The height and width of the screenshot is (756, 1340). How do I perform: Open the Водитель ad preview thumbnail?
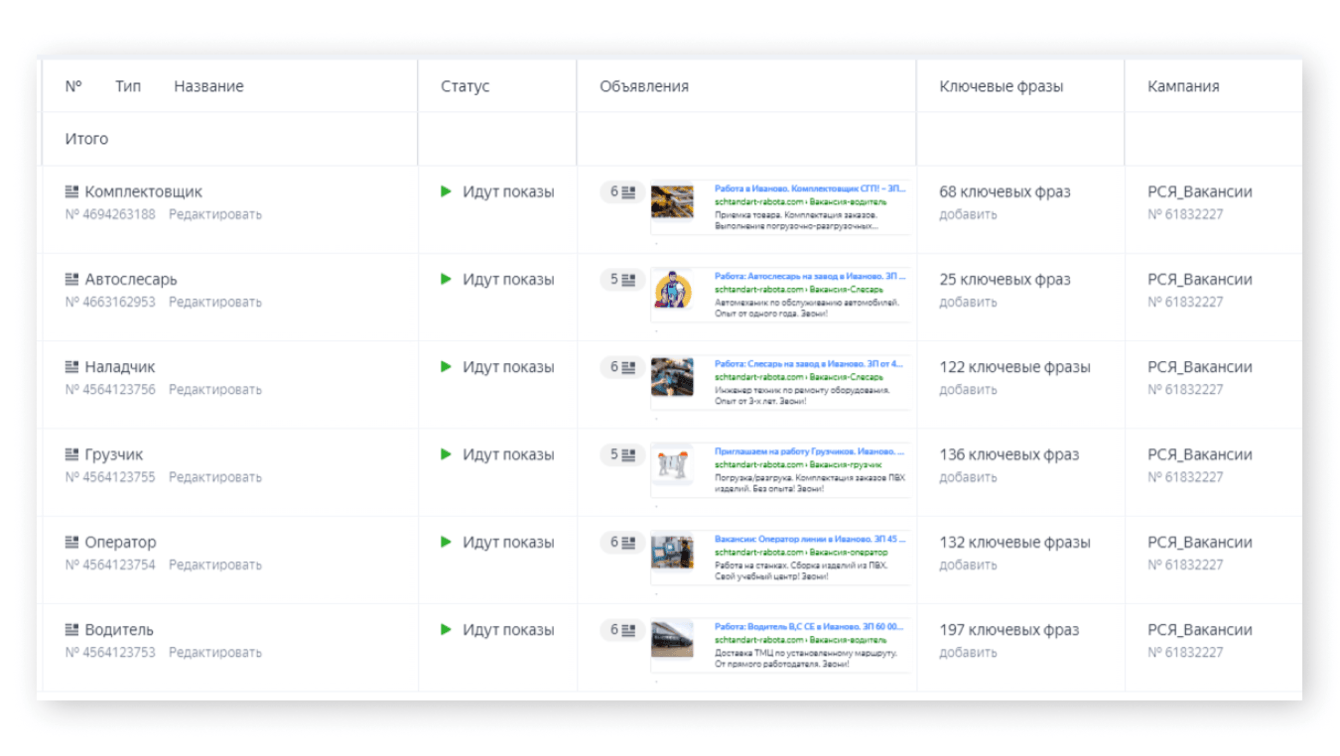click(x=672, y=639)
